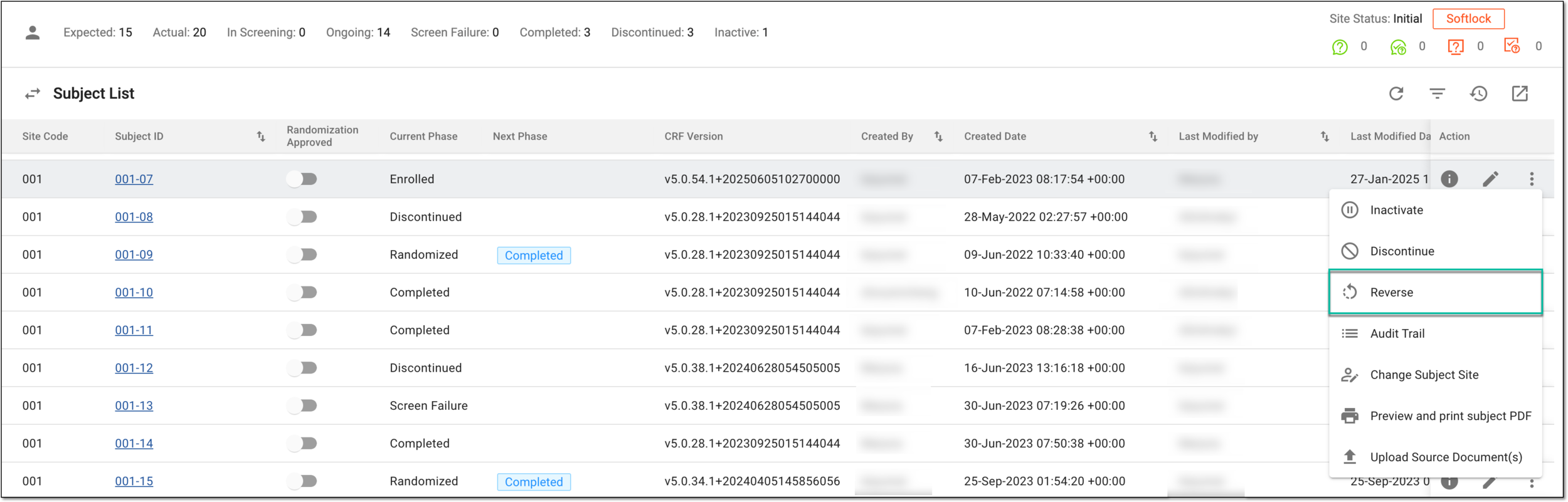Screen dimensions: 1568x502
Task: Click Screen Failure phase for 001-13
Action: (428, 406)
